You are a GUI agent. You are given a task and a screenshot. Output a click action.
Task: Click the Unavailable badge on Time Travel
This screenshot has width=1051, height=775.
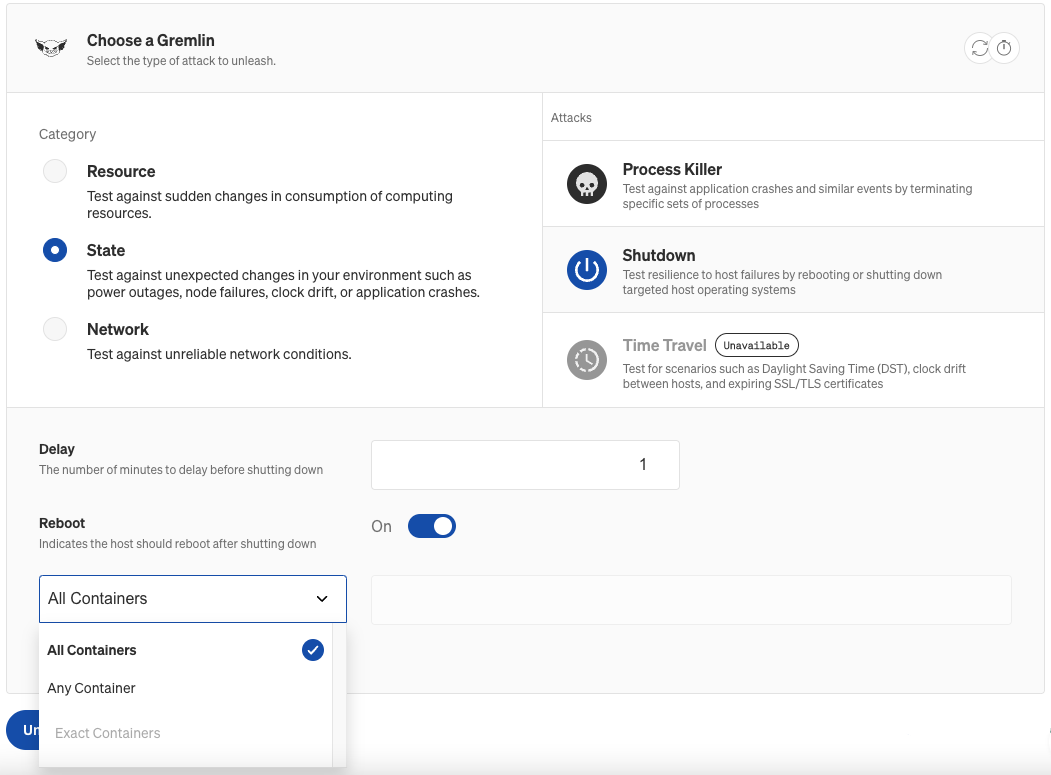757,344
